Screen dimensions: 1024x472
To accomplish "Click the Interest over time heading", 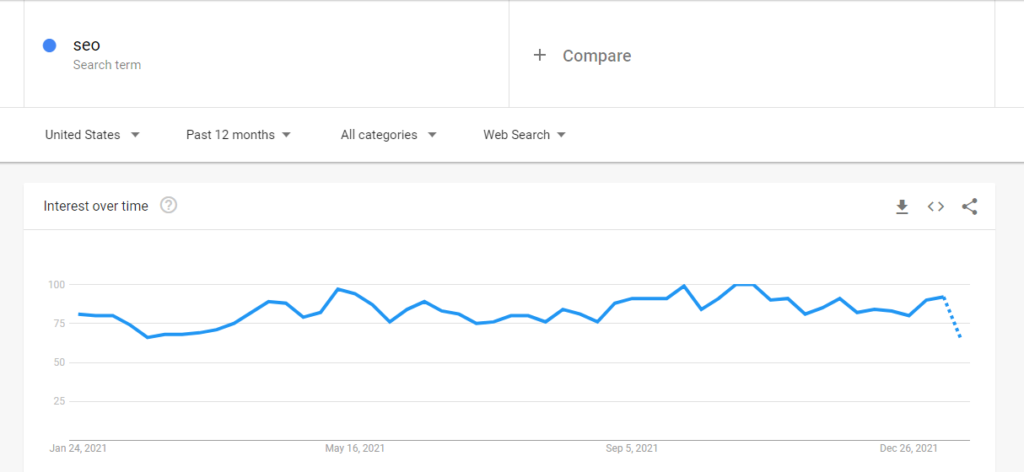I will coord(96,206).
